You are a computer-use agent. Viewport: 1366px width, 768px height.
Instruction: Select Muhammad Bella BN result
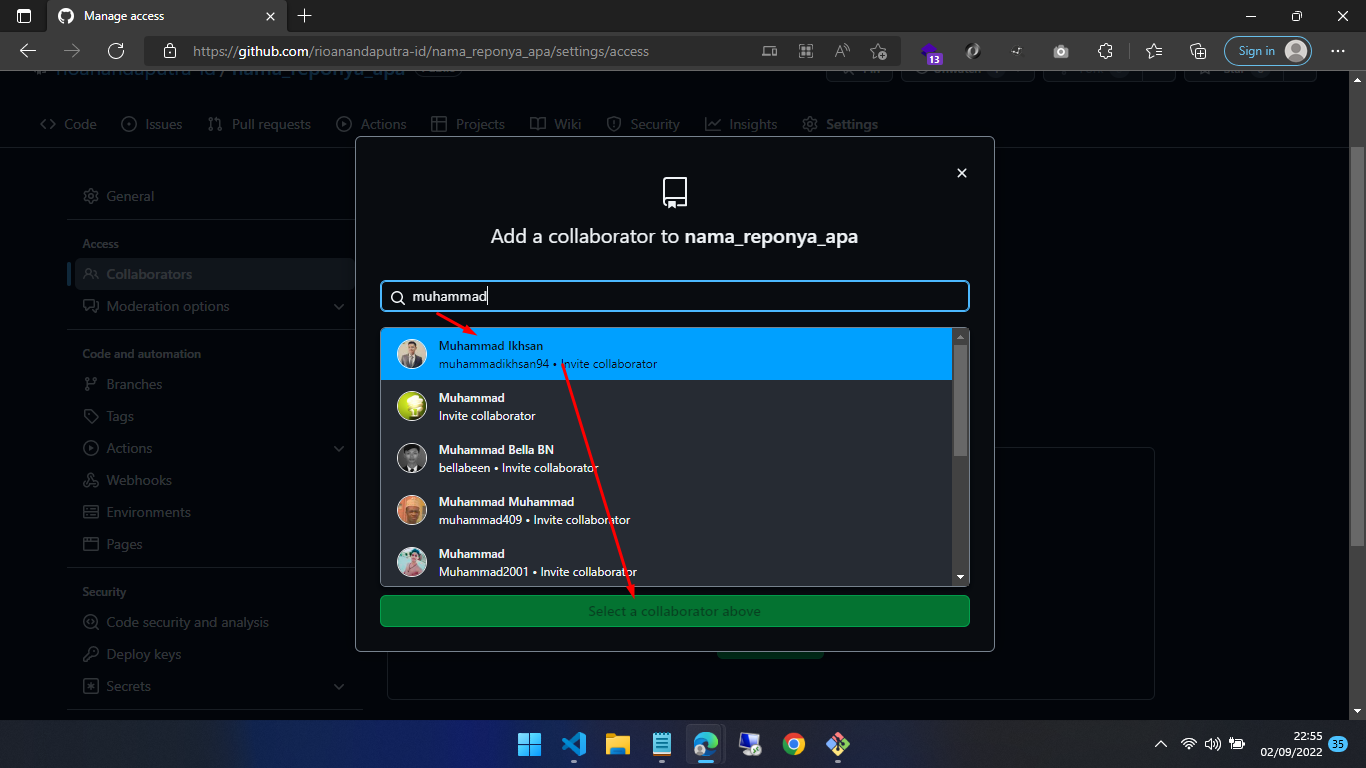pos(666,458)
